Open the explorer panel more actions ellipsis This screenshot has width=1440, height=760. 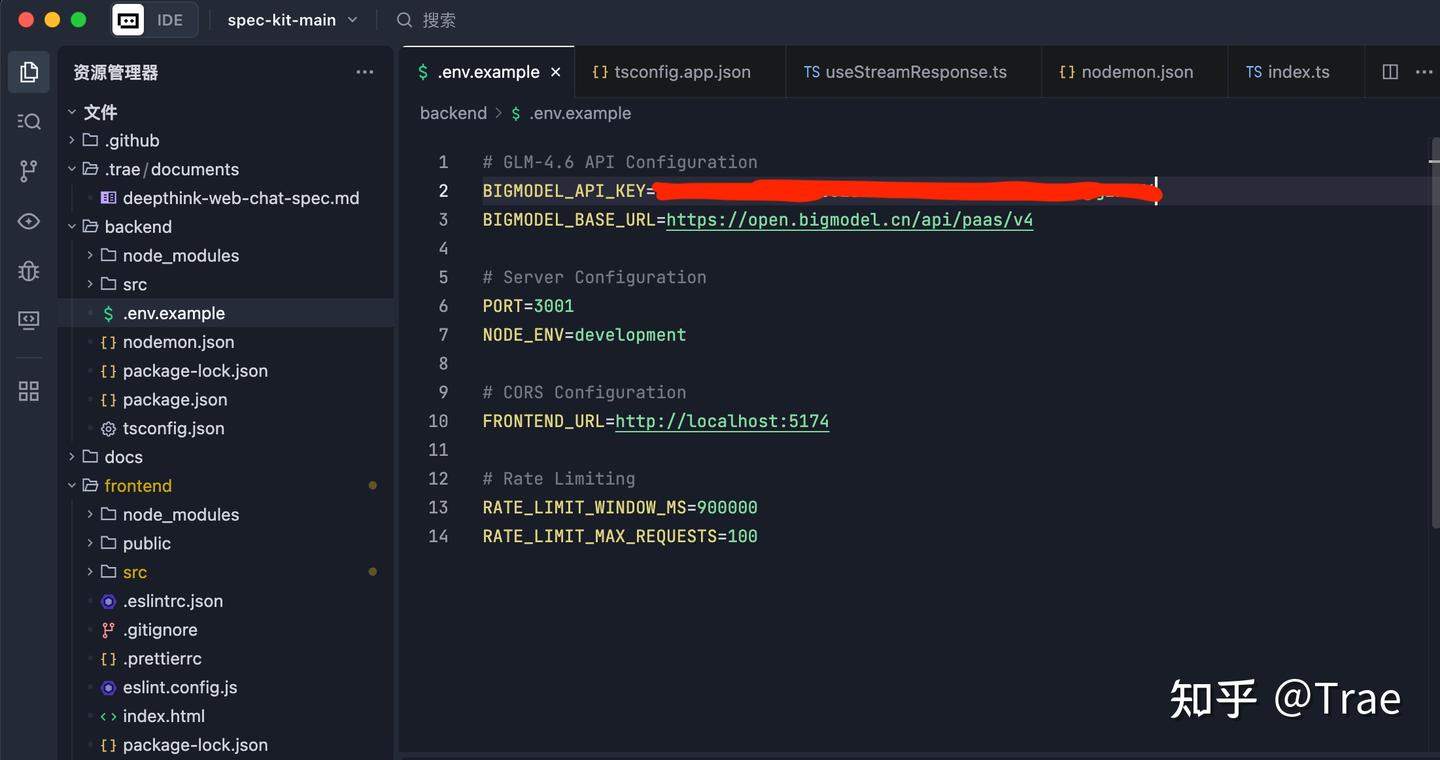365,72
